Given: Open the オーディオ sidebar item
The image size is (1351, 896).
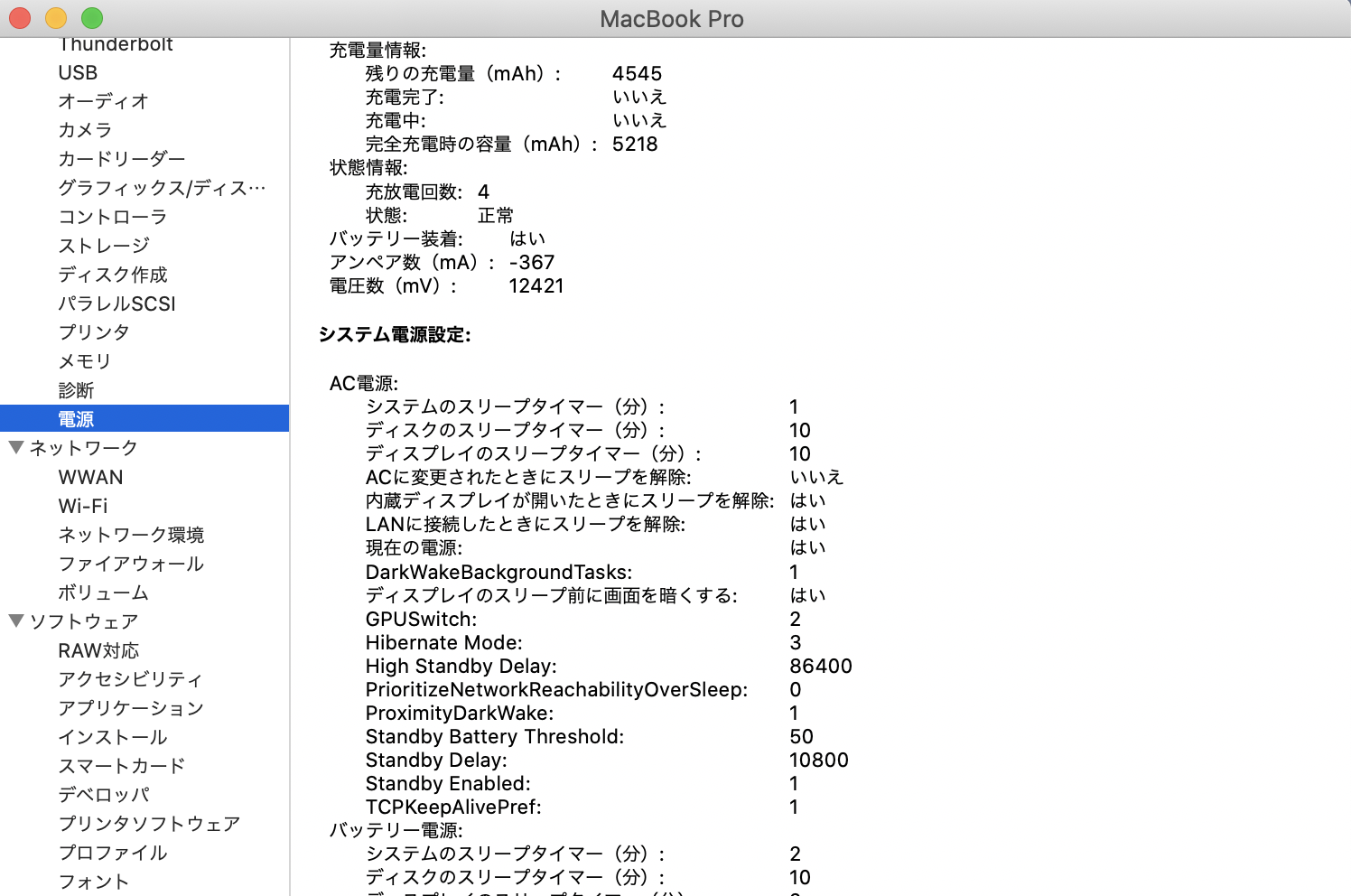Looking at the screenshot, I should tap(103, 101).
